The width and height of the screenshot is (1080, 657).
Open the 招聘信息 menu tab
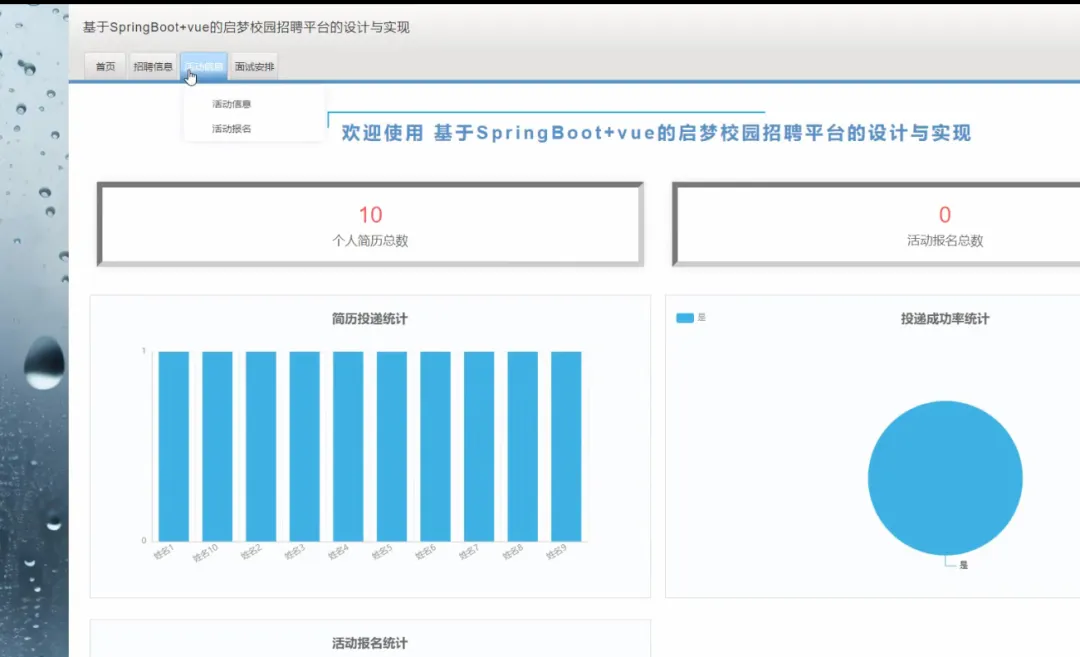153,67
